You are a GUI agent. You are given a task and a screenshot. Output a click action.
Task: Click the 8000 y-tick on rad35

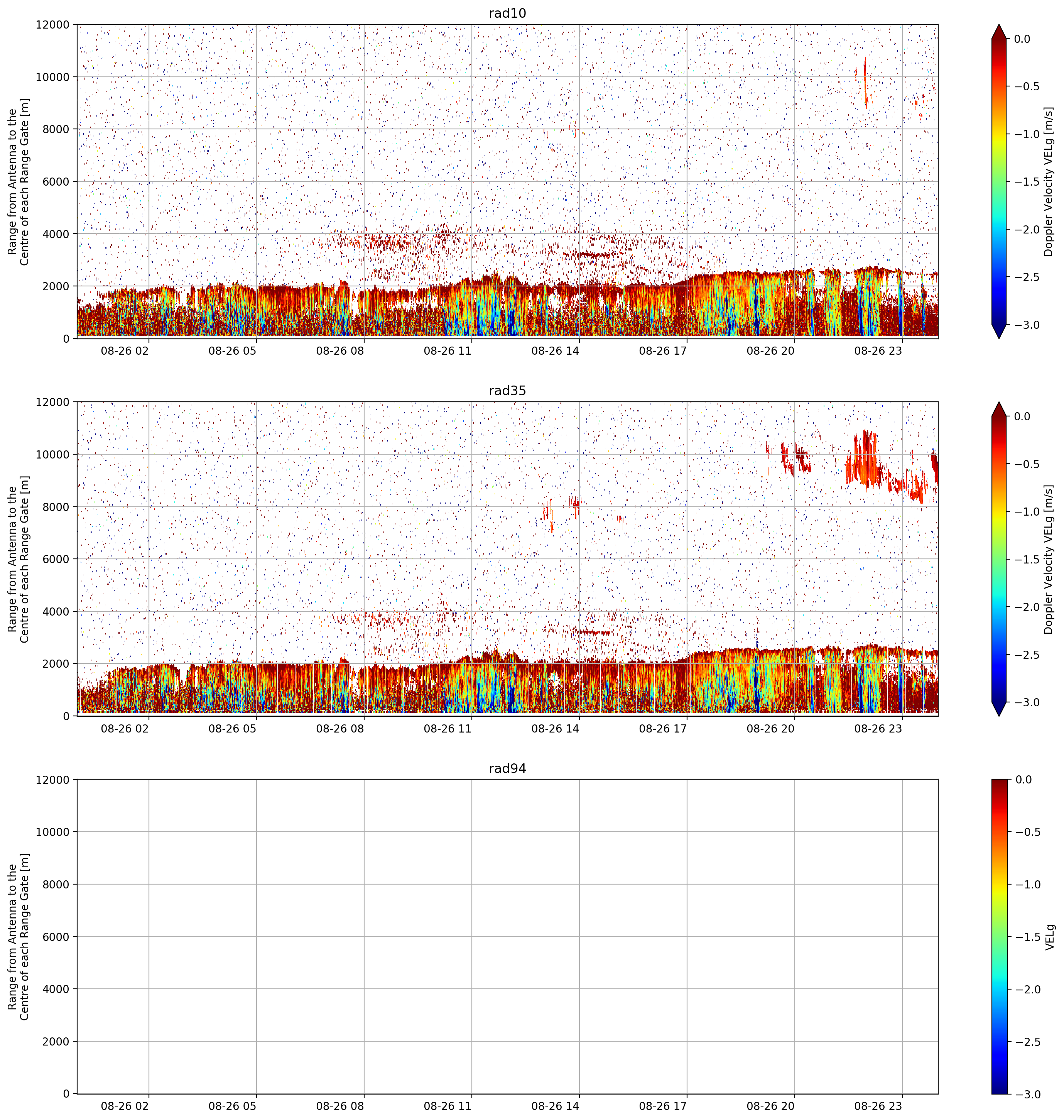coord(56,507)
